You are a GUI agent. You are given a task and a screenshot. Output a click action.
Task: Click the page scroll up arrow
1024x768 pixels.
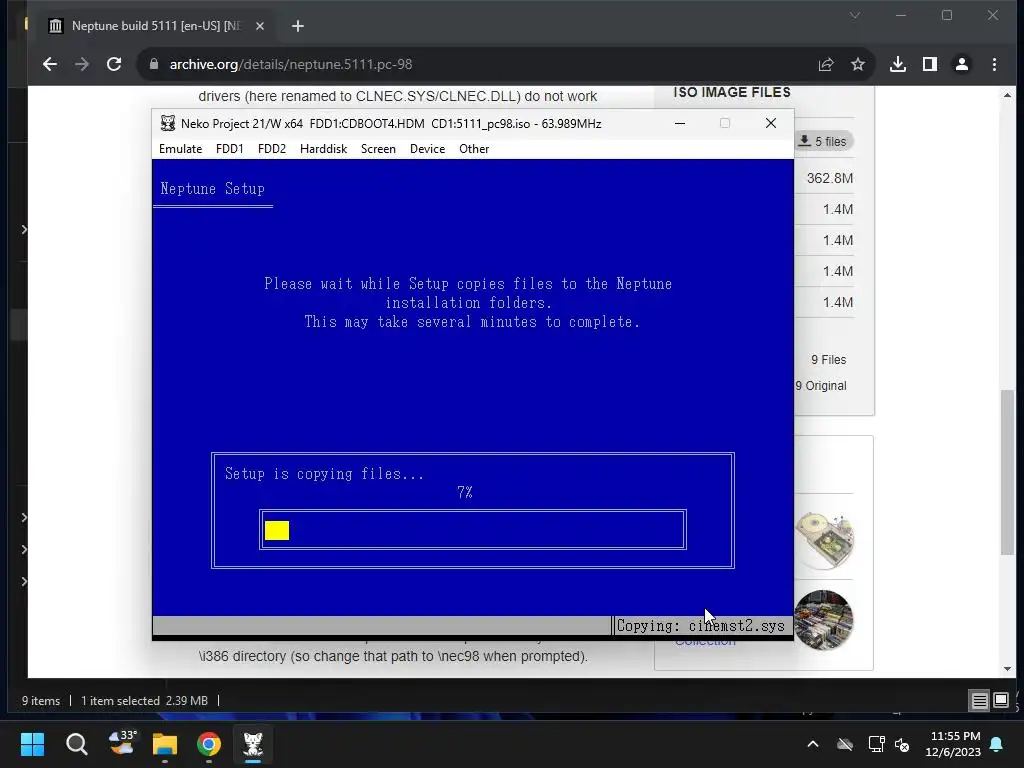click(1008, 95)
